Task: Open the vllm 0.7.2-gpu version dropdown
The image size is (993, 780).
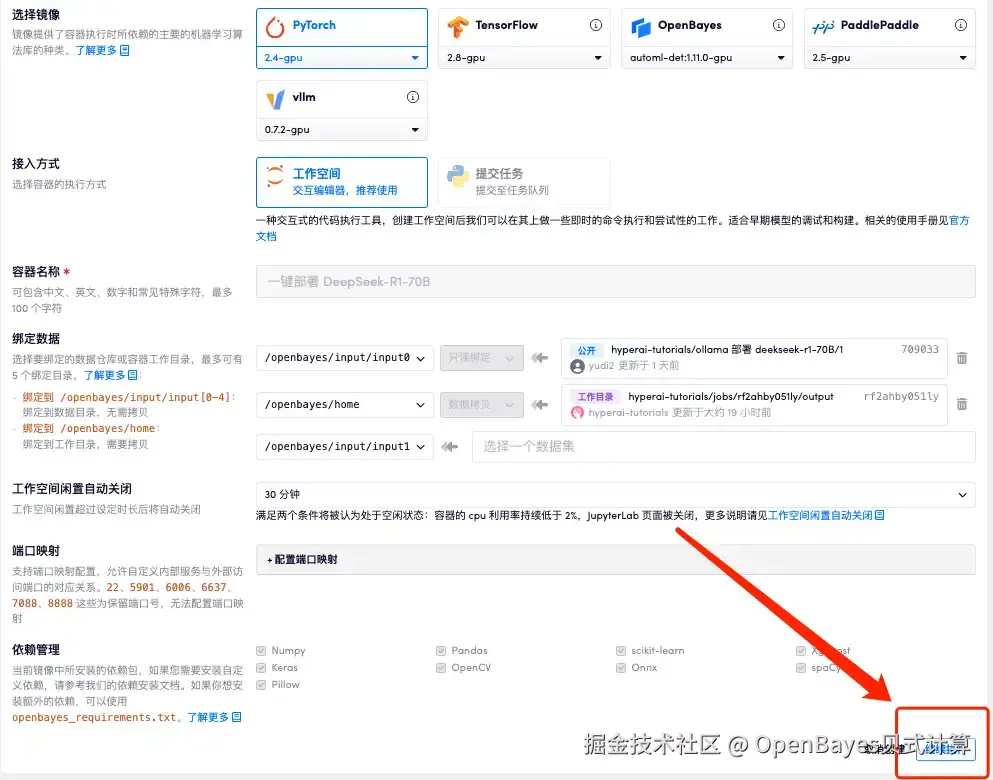Action: (342, 130)
